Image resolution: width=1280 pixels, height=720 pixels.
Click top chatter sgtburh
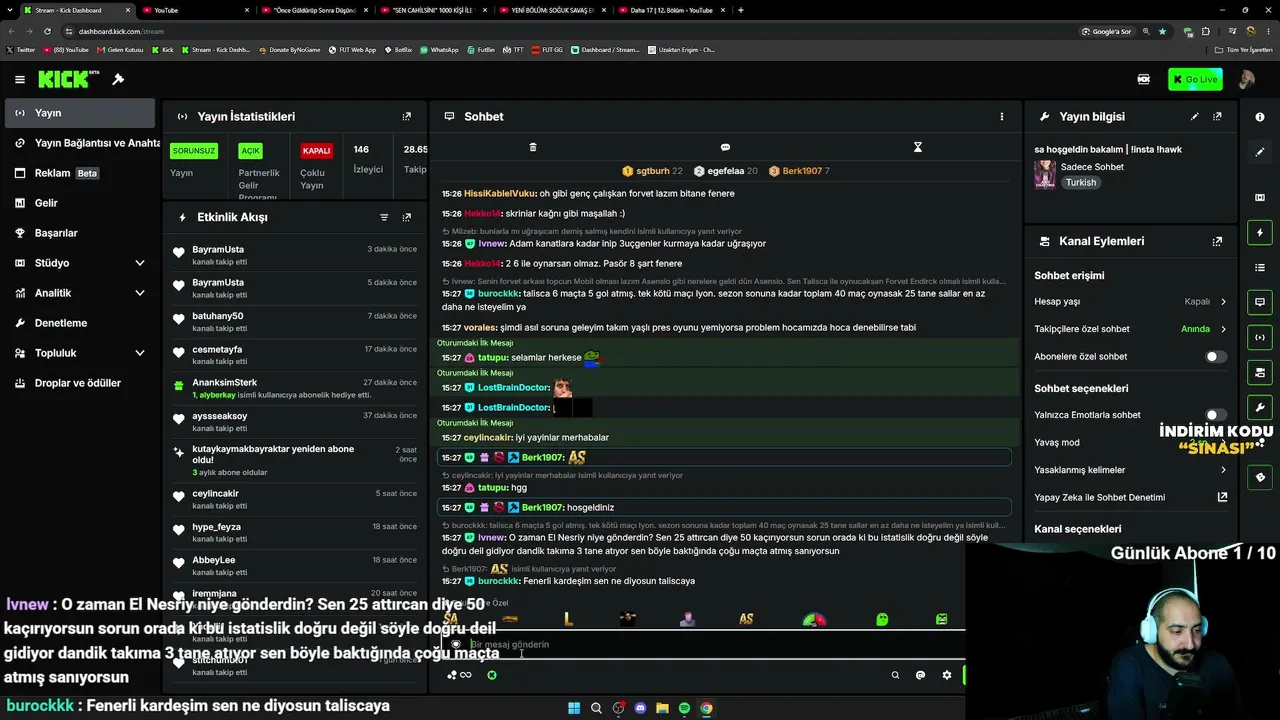[652, 171]
